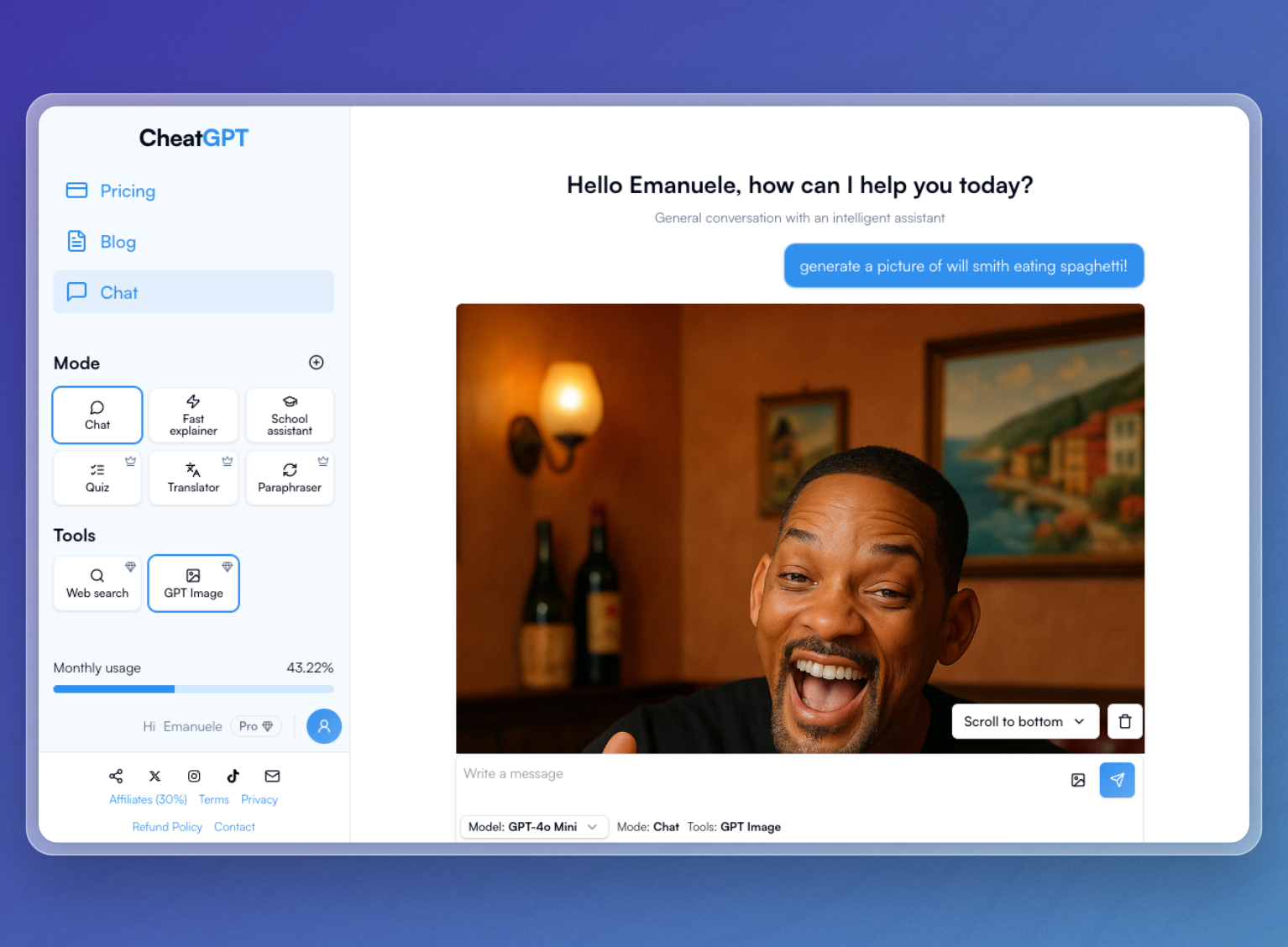This screenshot has width=1288, height=947.
Task: Add a new mode with plus icon
Action: pos(317,363)
